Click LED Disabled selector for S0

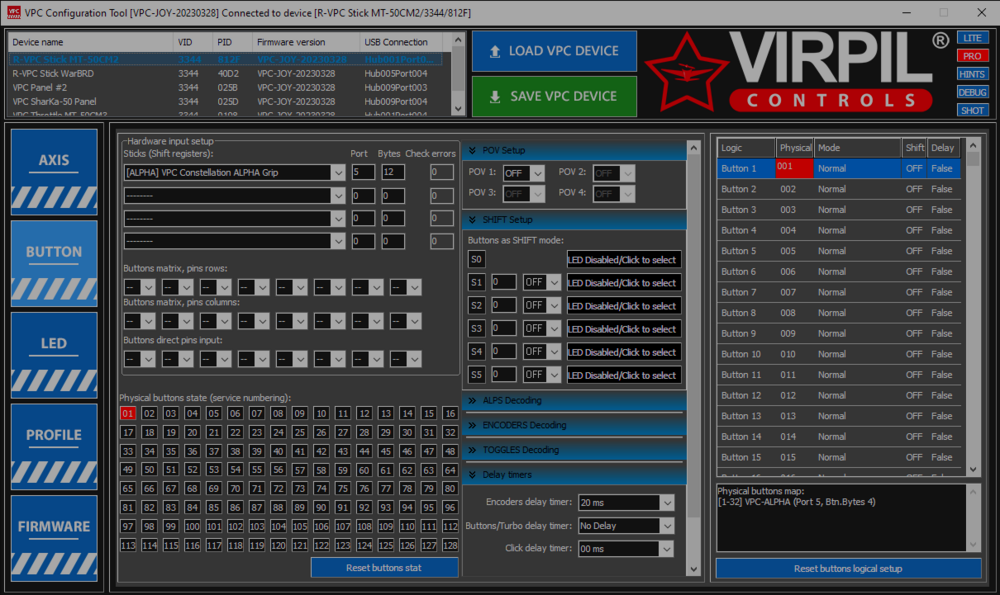click(x=624, y=259)
